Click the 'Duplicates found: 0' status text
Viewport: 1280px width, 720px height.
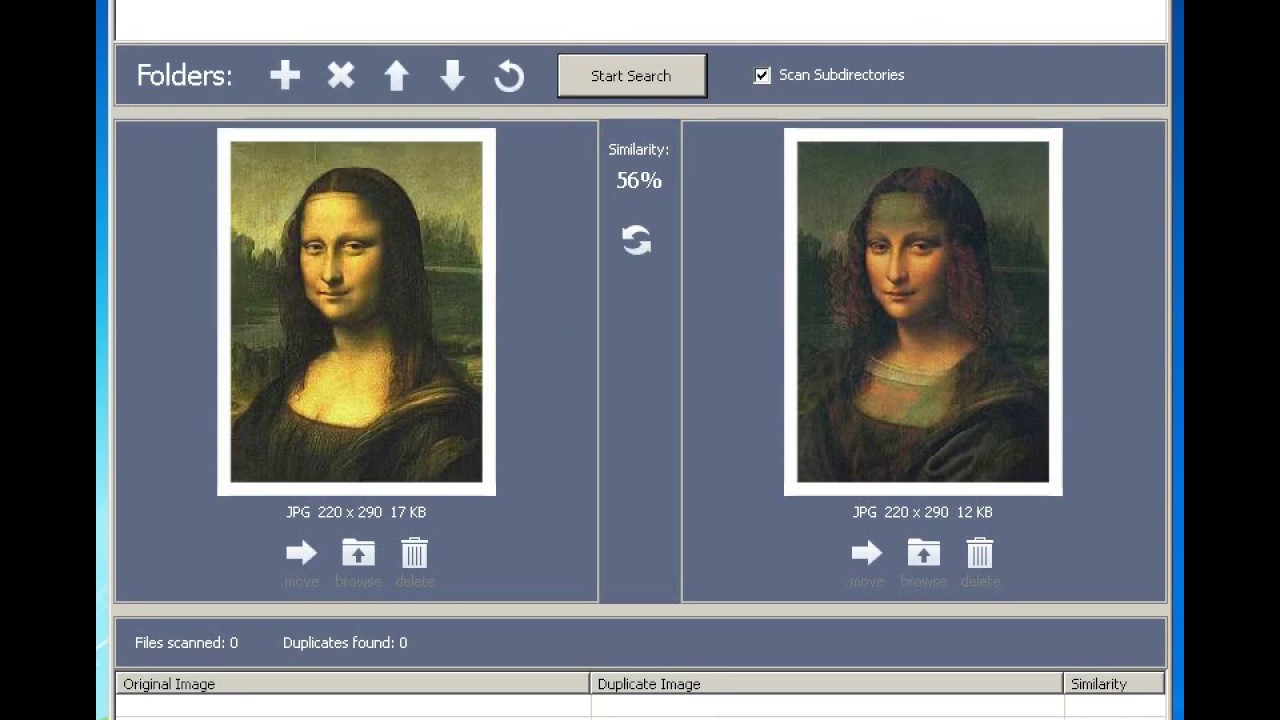click(x=345, y=643)
